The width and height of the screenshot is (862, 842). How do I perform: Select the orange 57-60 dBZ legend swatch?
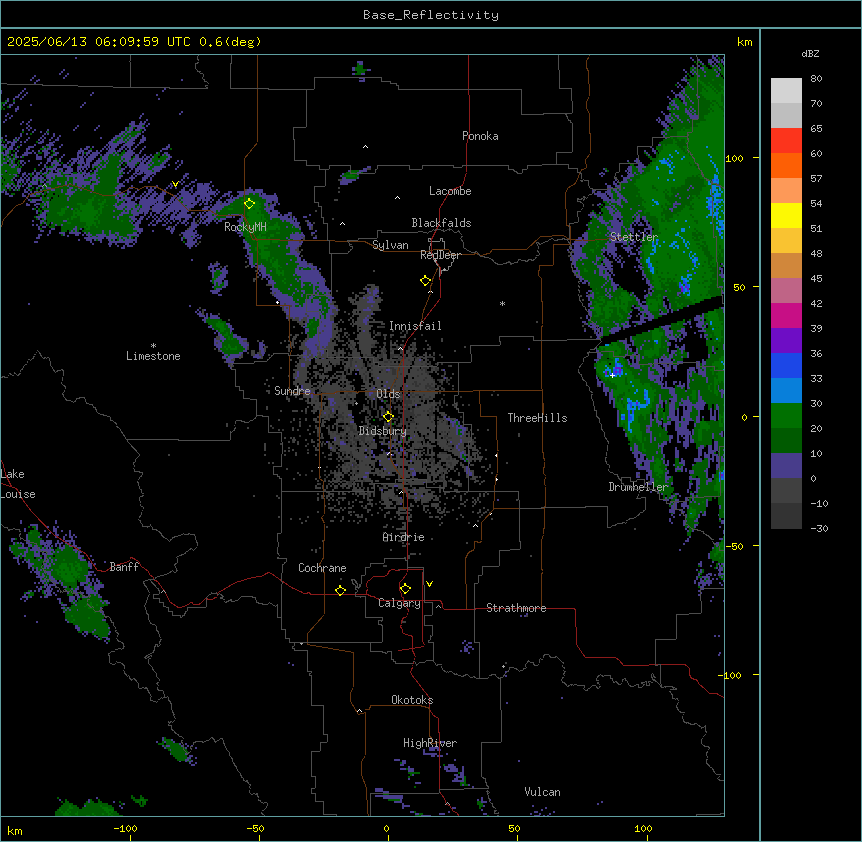(786, 165)
